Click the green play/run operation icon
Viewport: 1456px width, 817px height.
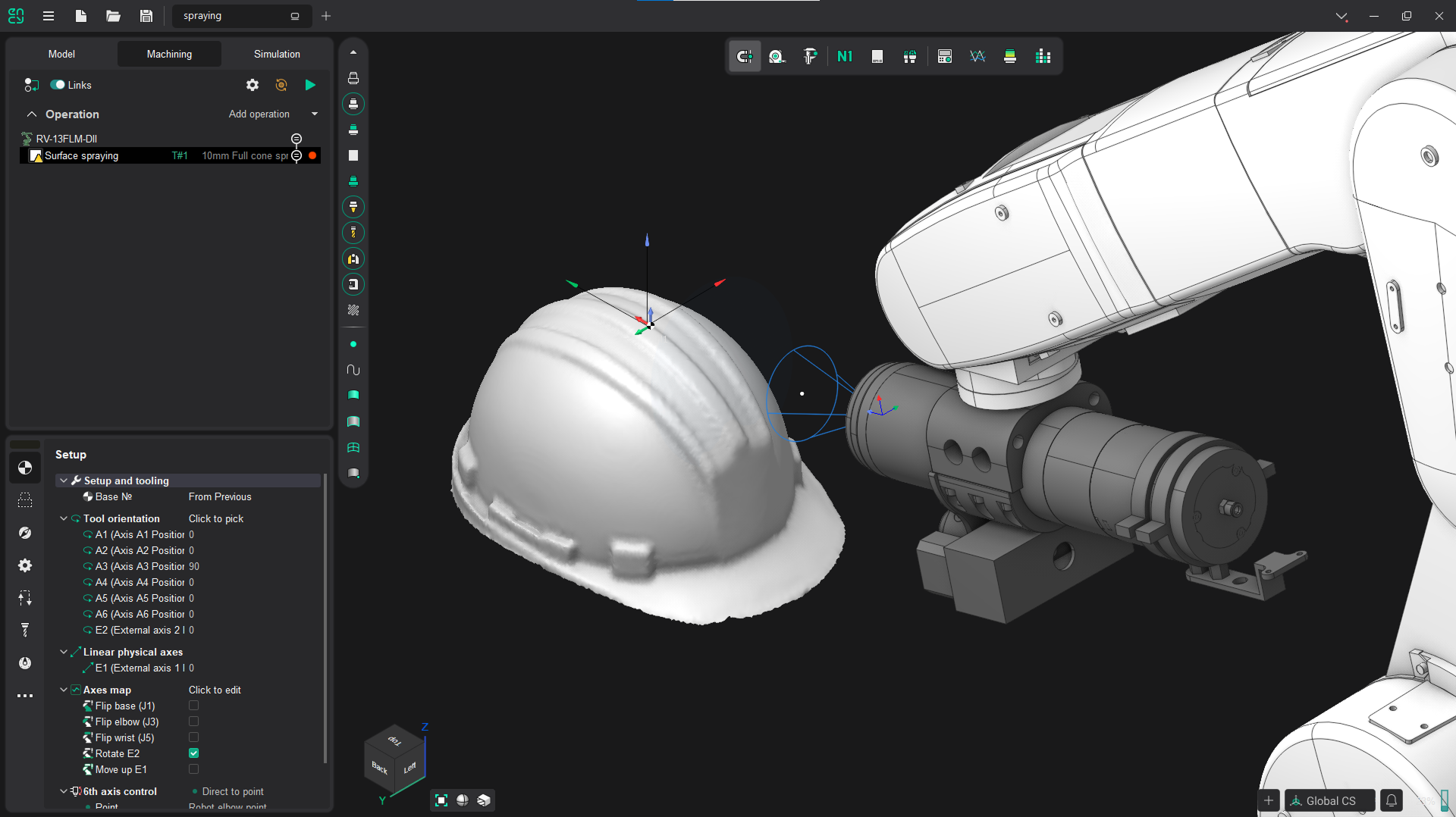pos(310,85)
